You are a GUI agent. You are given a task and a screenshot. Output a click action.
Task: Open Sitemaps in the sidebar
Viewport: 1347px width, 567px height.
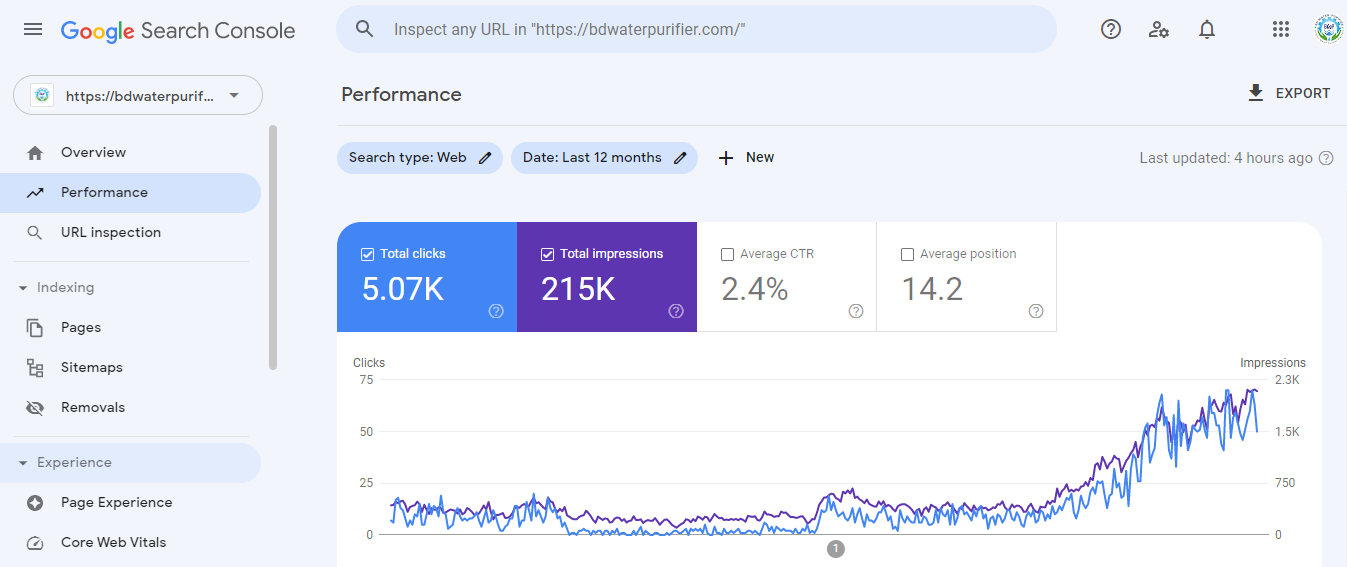(91, 368)
